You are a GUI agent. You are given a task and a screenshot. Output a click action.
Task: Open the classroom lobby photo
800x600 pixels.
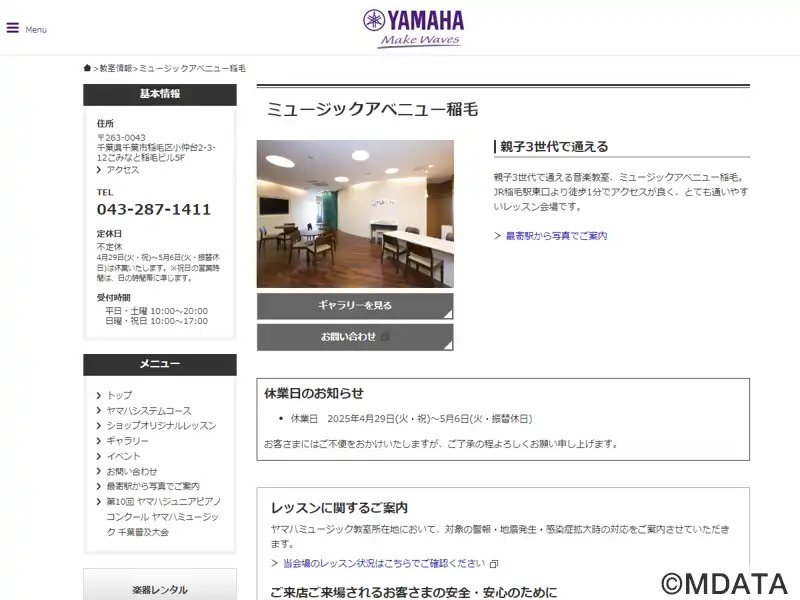[355, 214]
